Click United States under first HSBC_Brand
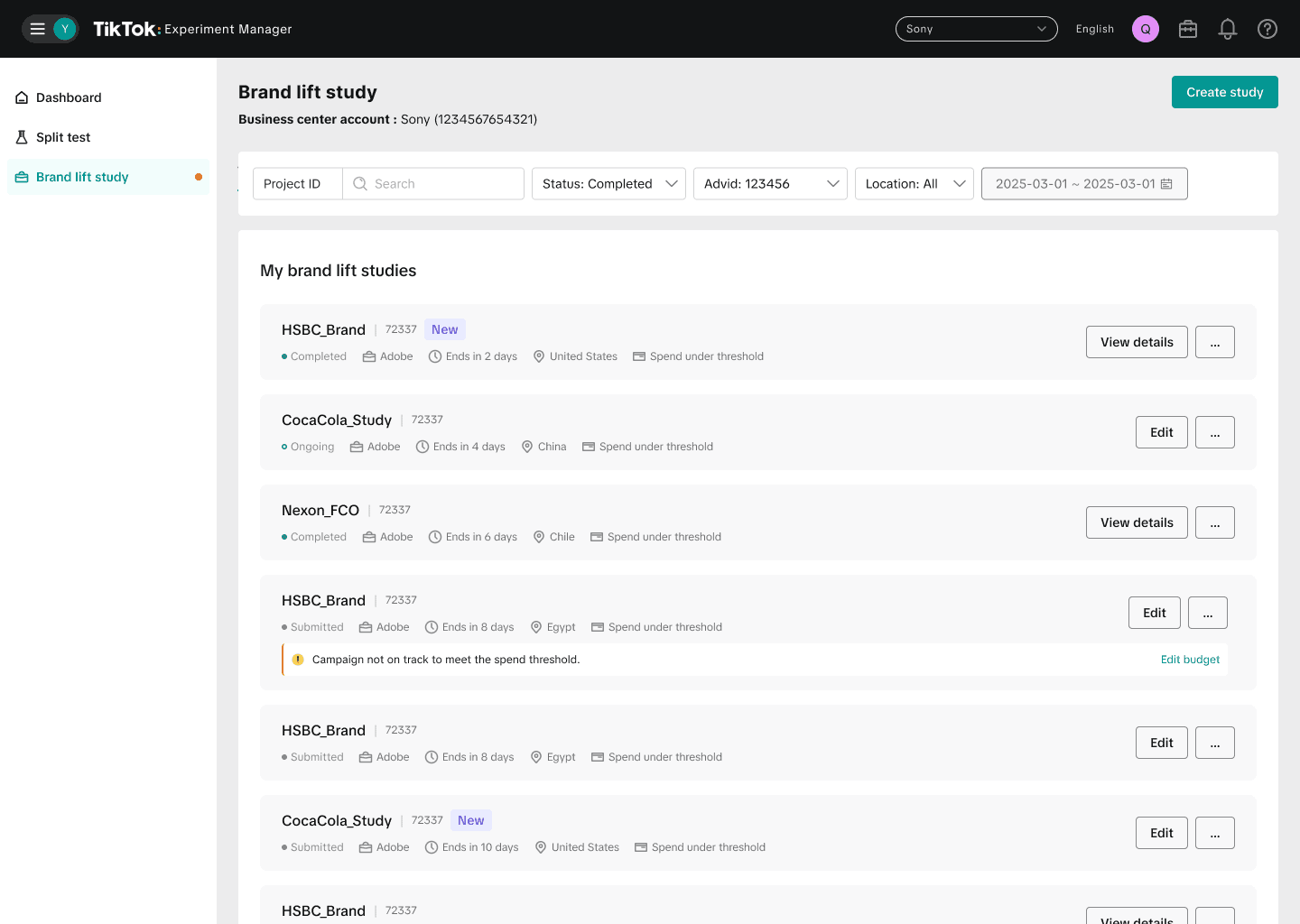The image size is (1300, 924). (x=583, y=356)
